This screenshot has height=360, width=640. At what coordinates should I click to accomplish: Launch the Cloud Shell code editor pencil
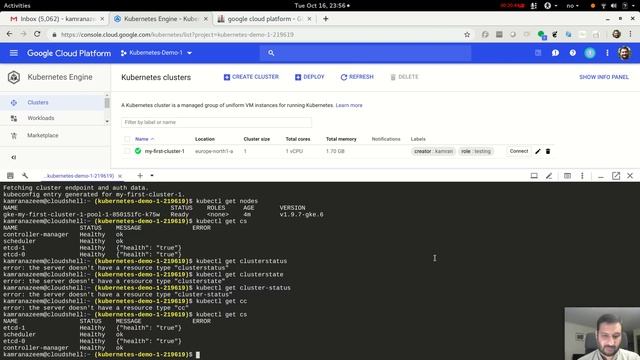click(x=549, y=176)
